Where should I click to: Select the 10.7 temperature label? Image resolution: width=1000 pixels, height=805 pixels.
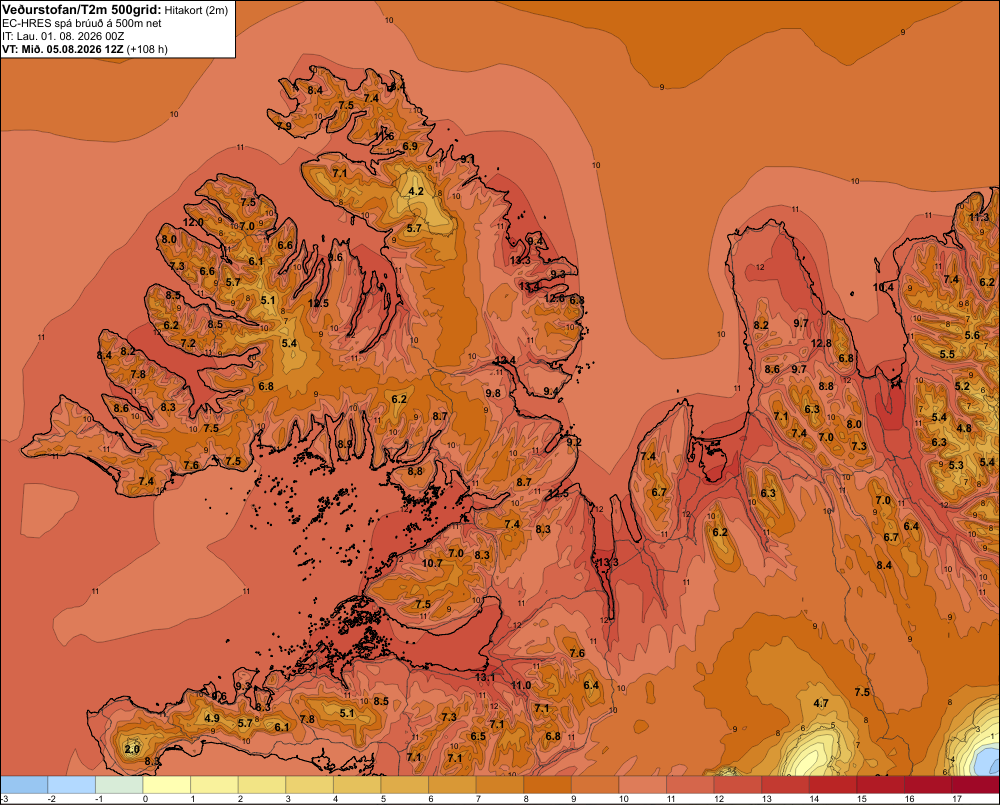432,563
